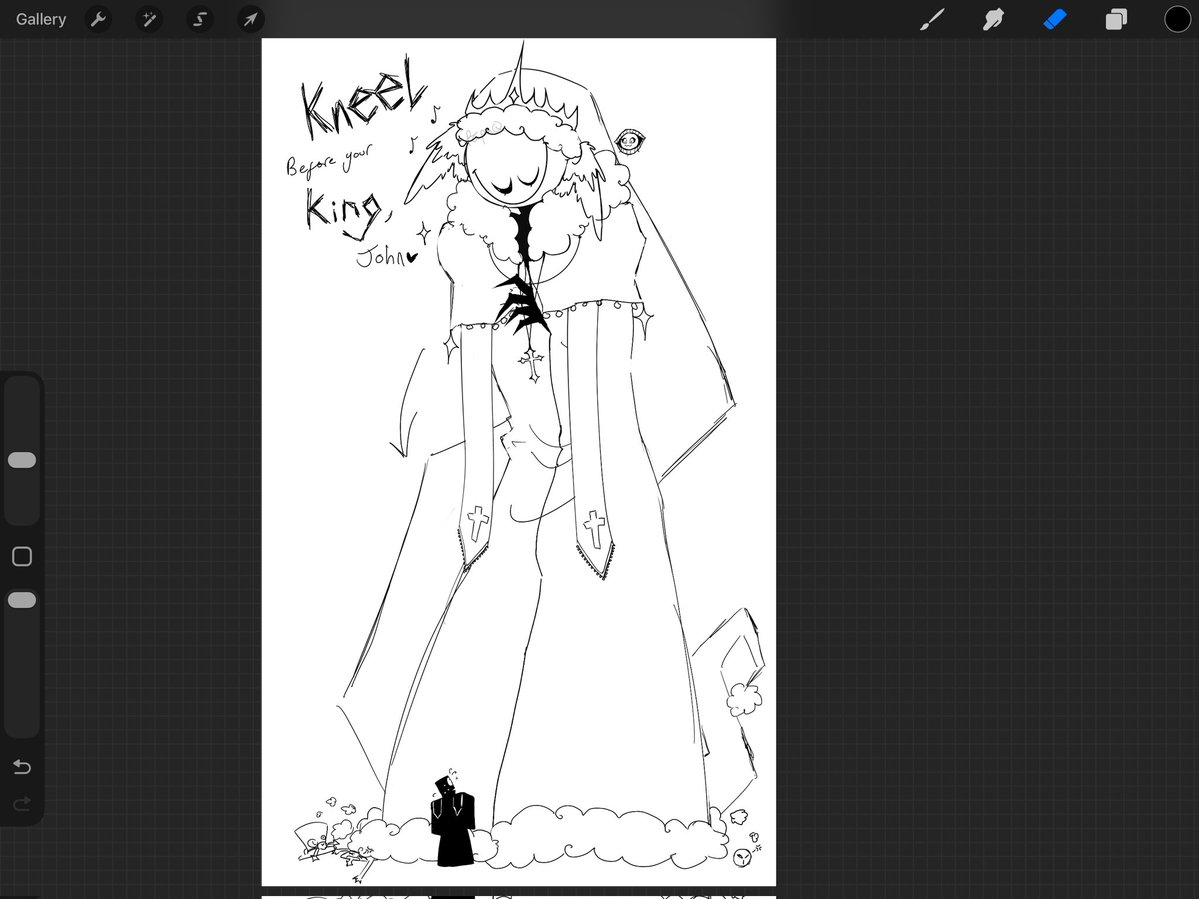Activate the Transform arrow tool

pyautogui.click(x=250, y=19)
